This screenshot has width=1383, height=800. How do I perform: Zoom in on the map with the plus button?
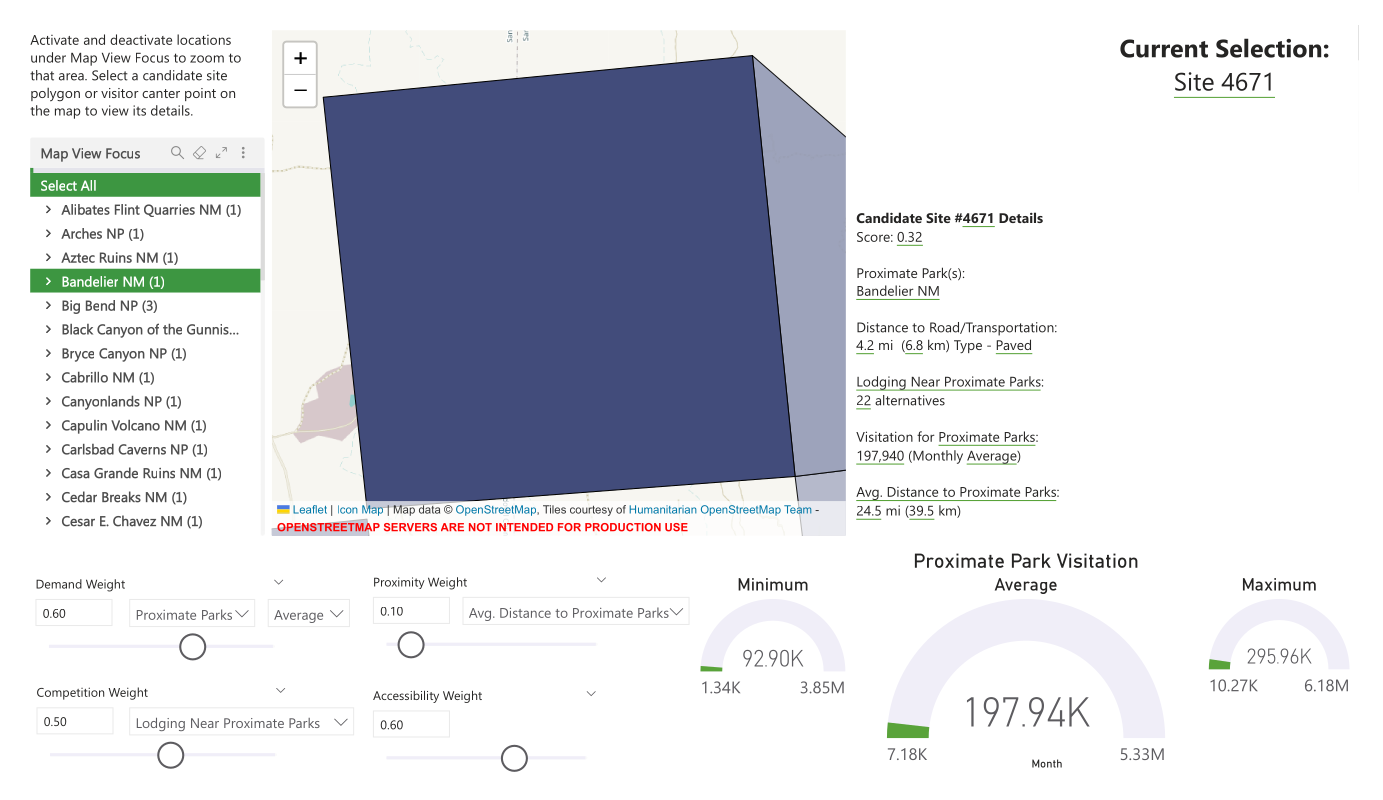pyautogui.click(x=299, y=57)
